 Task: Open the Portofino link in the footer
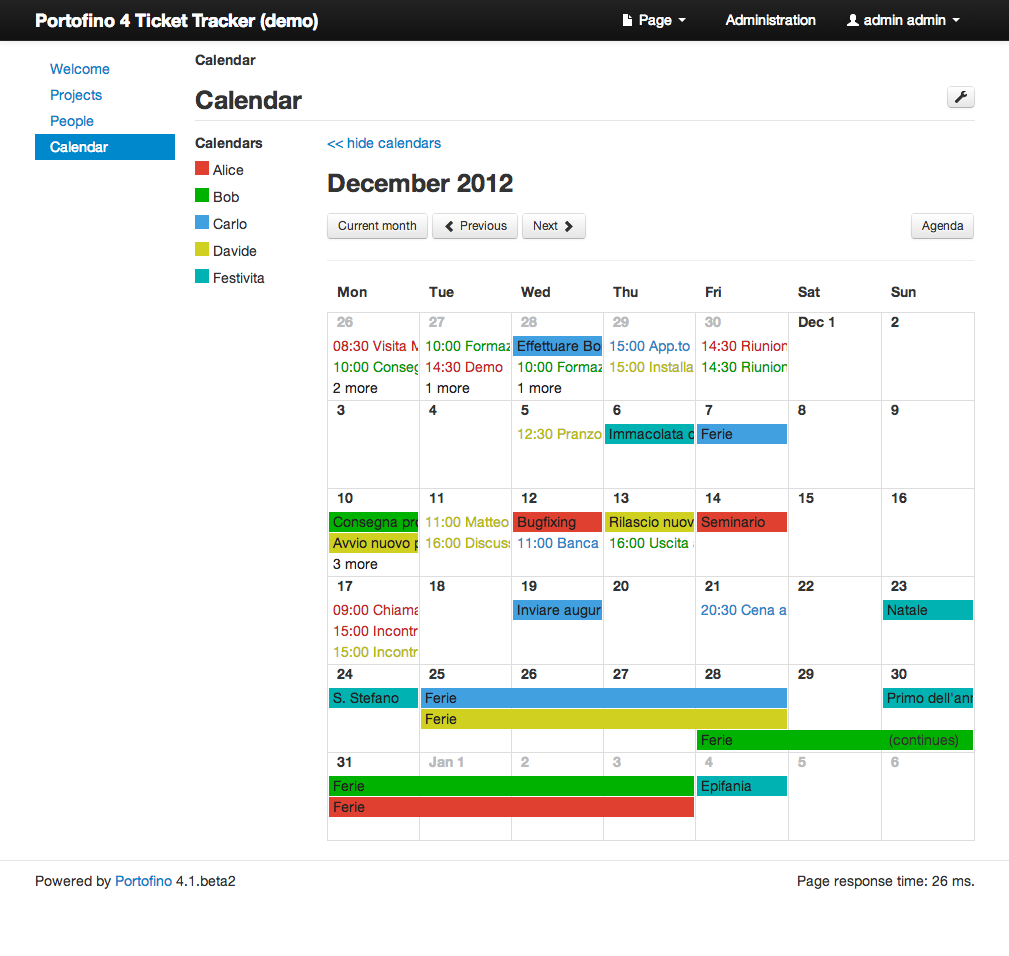click(141, 881)
